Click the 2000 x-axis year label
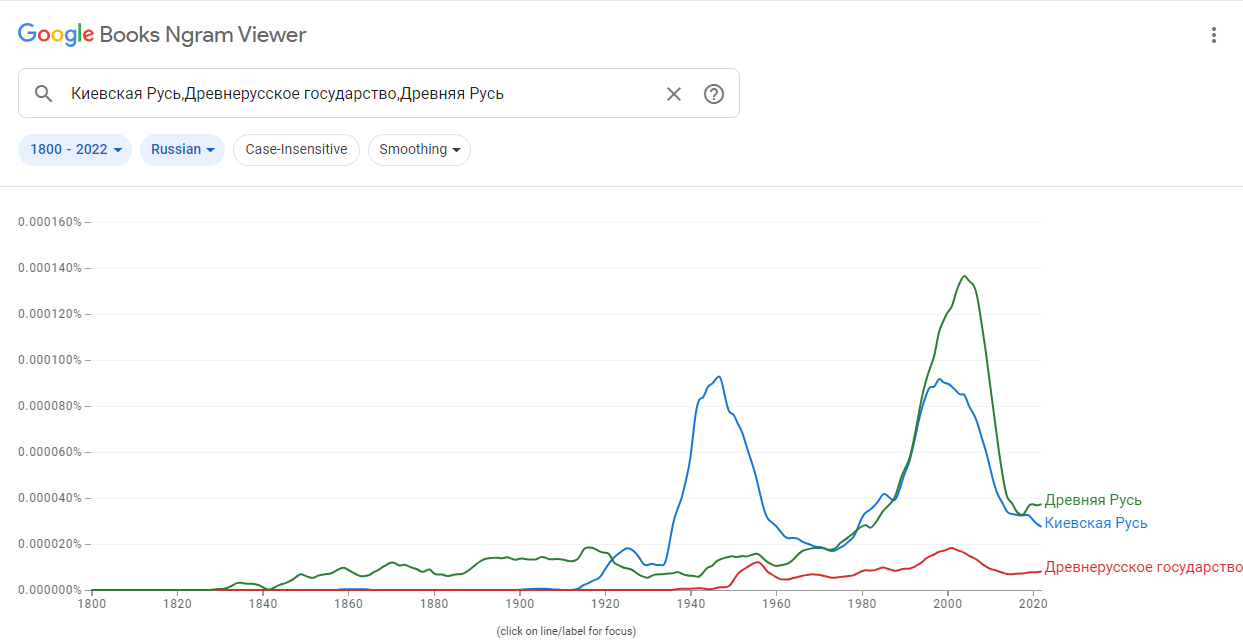 pyautogui.click(x=948, y=604)
